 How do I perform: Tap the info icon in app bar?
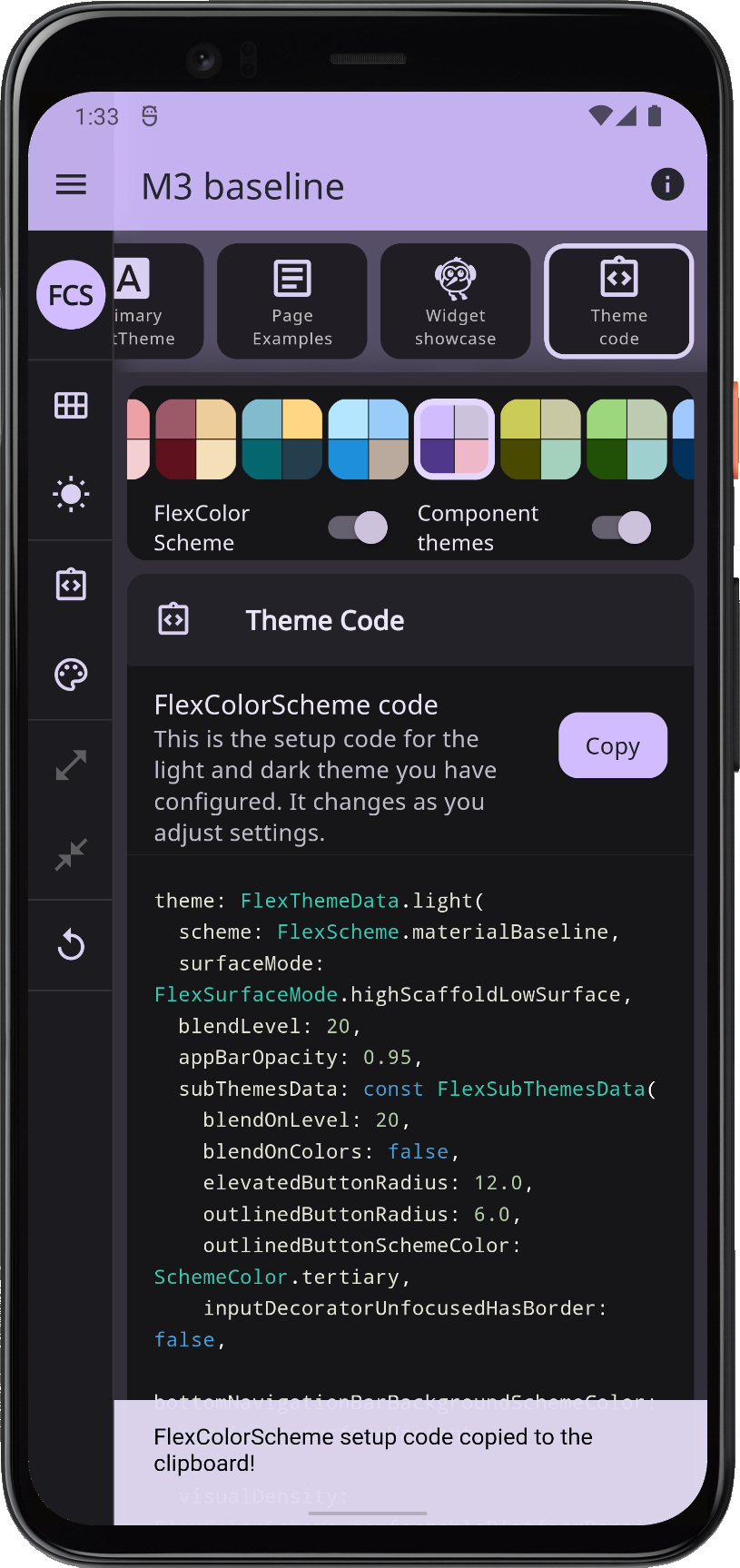(x=667, y=184)
